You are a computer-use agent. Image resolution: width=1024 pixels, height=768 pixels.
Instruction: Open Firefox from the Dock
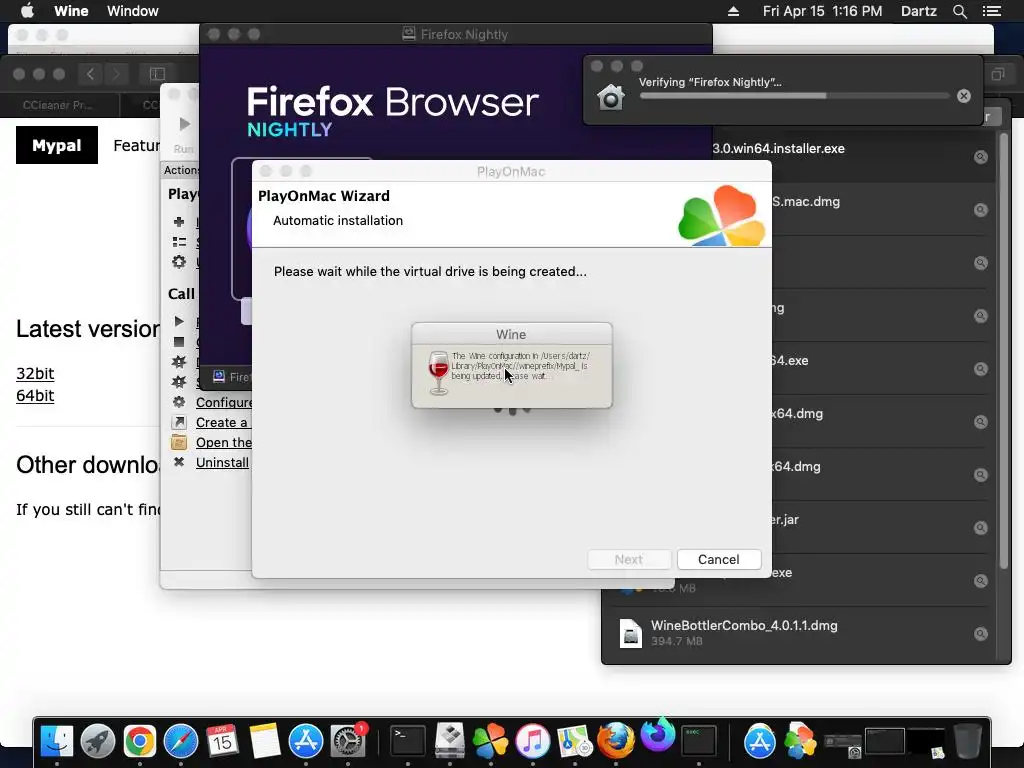[x=615, y=741]
